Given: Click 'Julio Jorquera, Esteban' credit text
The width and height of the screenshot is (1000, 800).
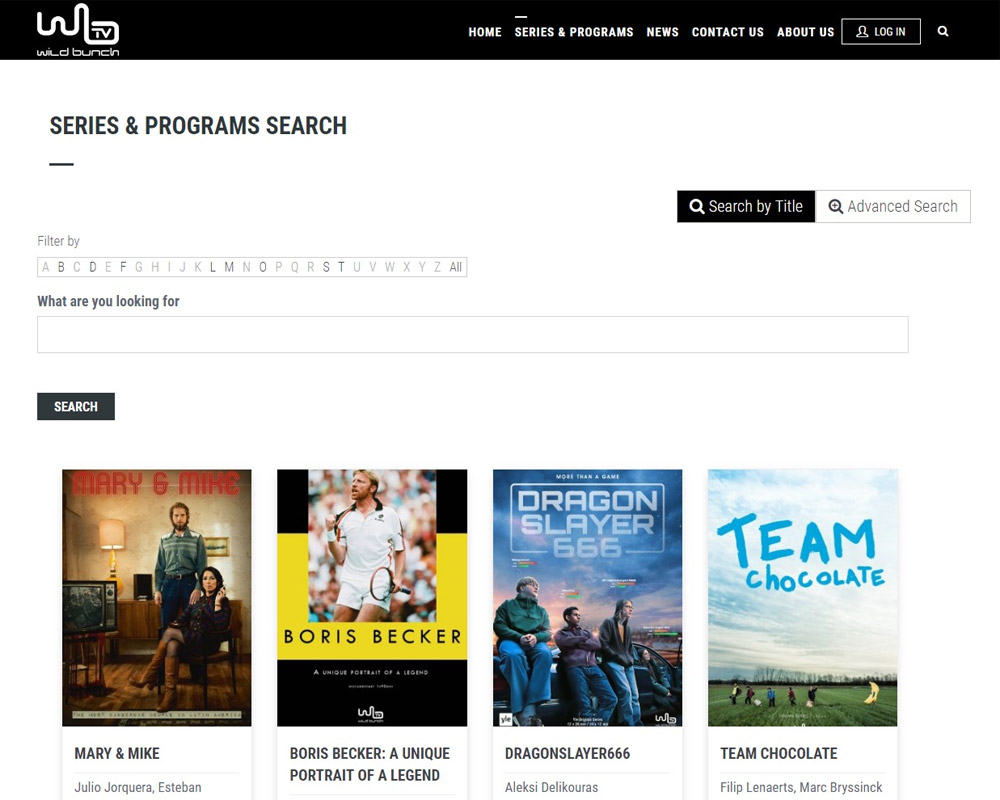Looking at the screenshot, I should pos(138,787).
